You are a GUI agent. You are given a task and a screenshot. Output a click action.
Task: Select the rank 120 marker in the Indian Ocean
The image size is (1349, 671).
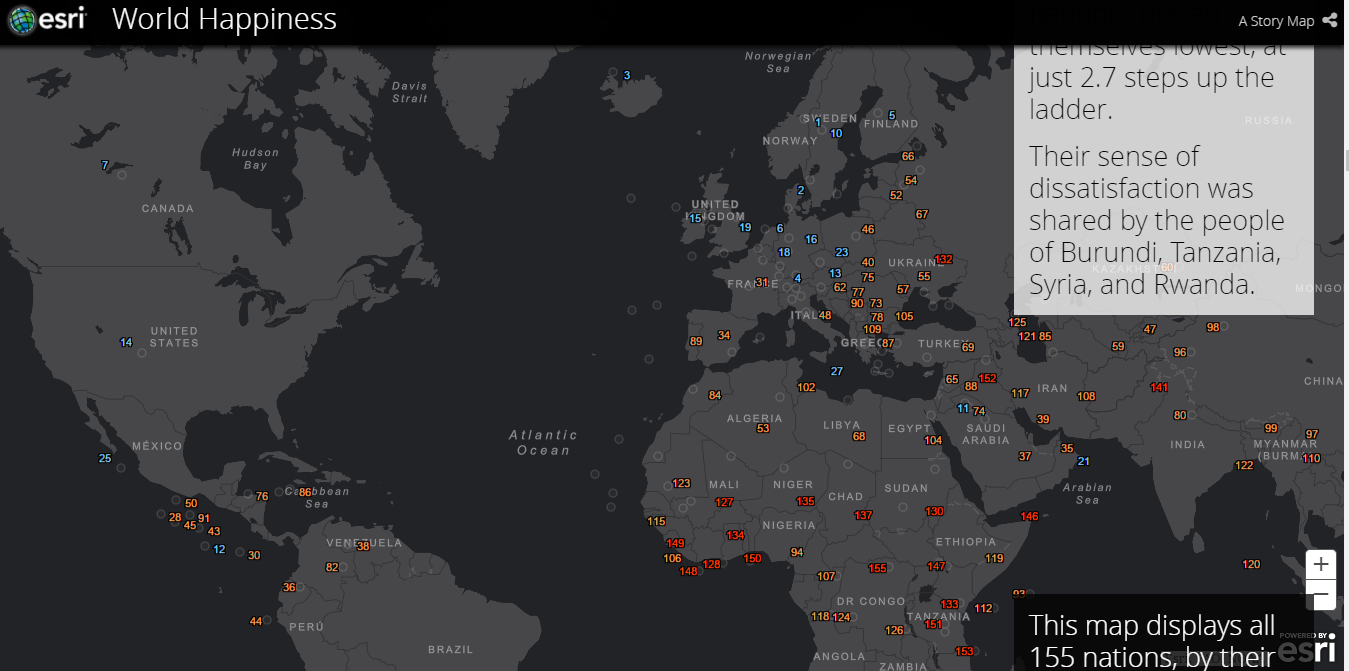pos(1251,564)
